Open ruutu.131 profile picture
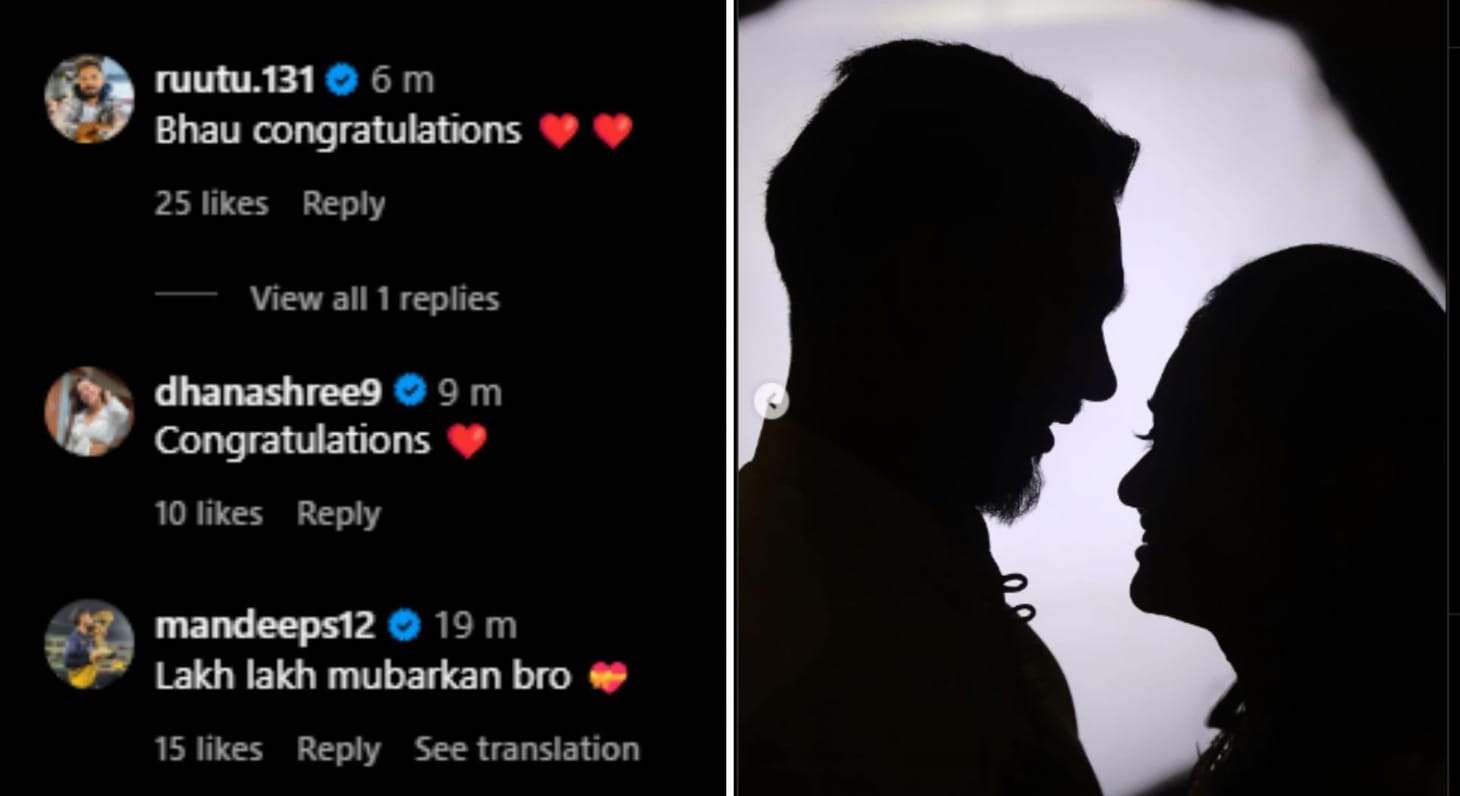Viewport: 1460px width, 796px height. [x=89, y=99]
